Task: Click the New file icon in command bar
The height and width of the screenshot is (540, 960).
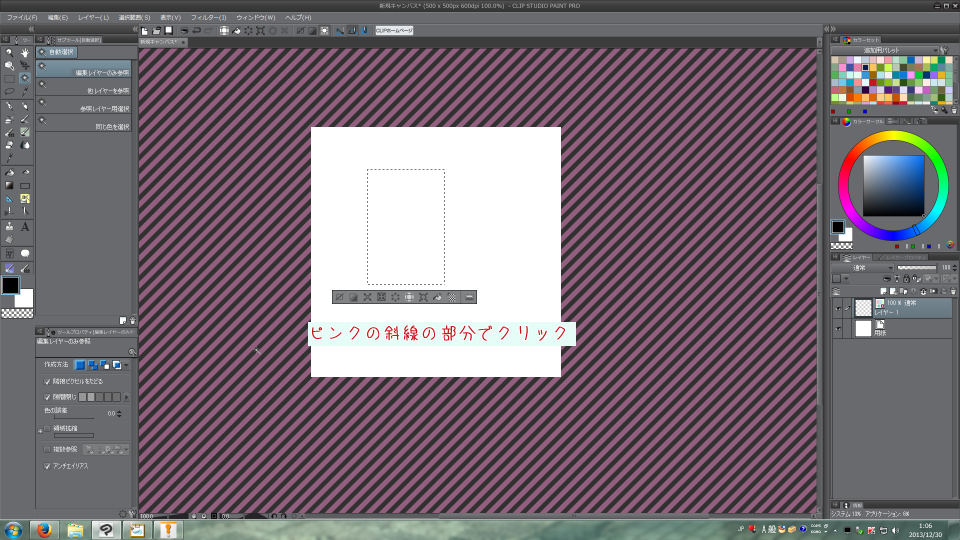Action: pyautogui.click(x=144, y=31)
